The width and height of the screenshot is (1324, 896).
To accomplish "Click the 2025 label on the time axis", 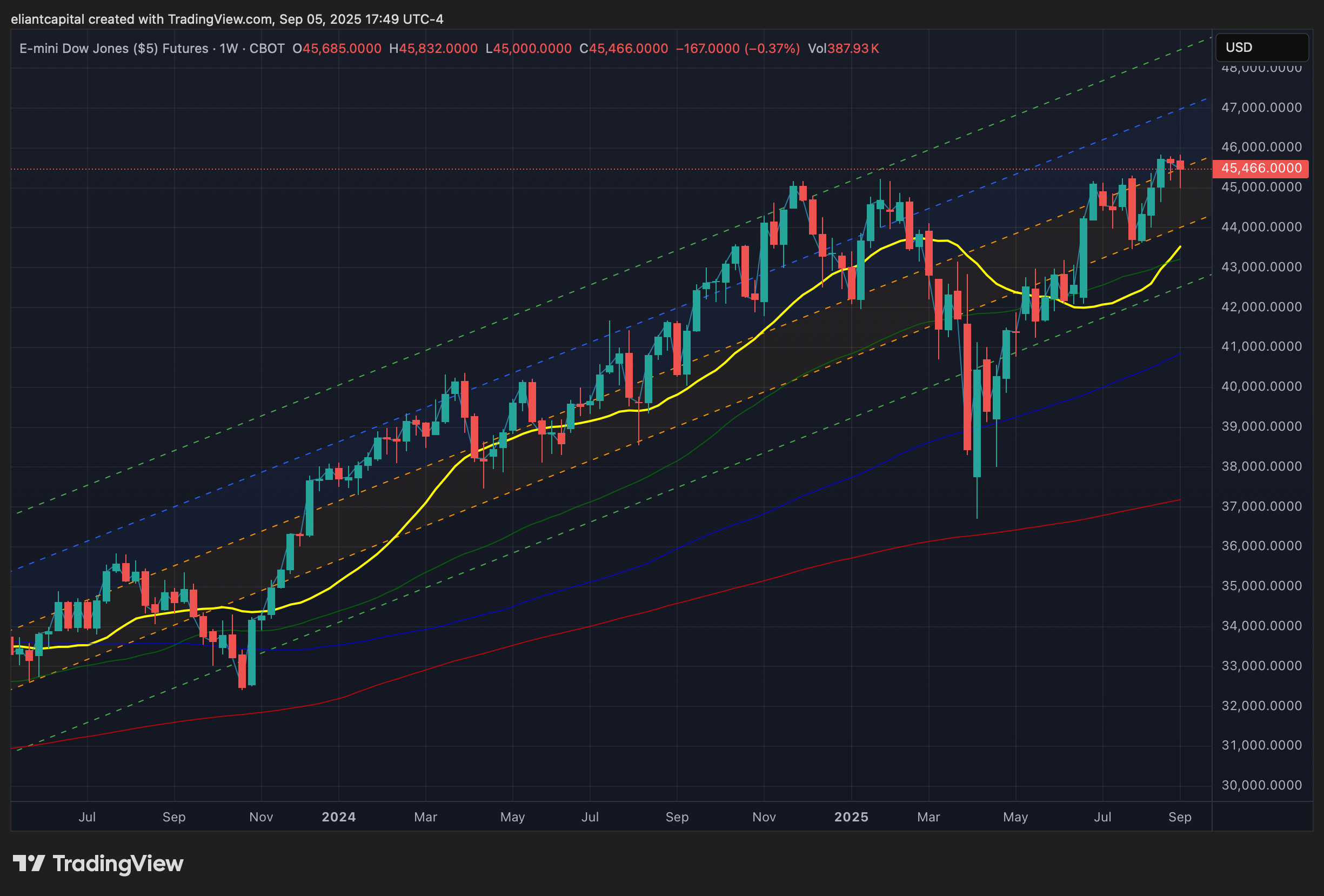I will point(851,817).
